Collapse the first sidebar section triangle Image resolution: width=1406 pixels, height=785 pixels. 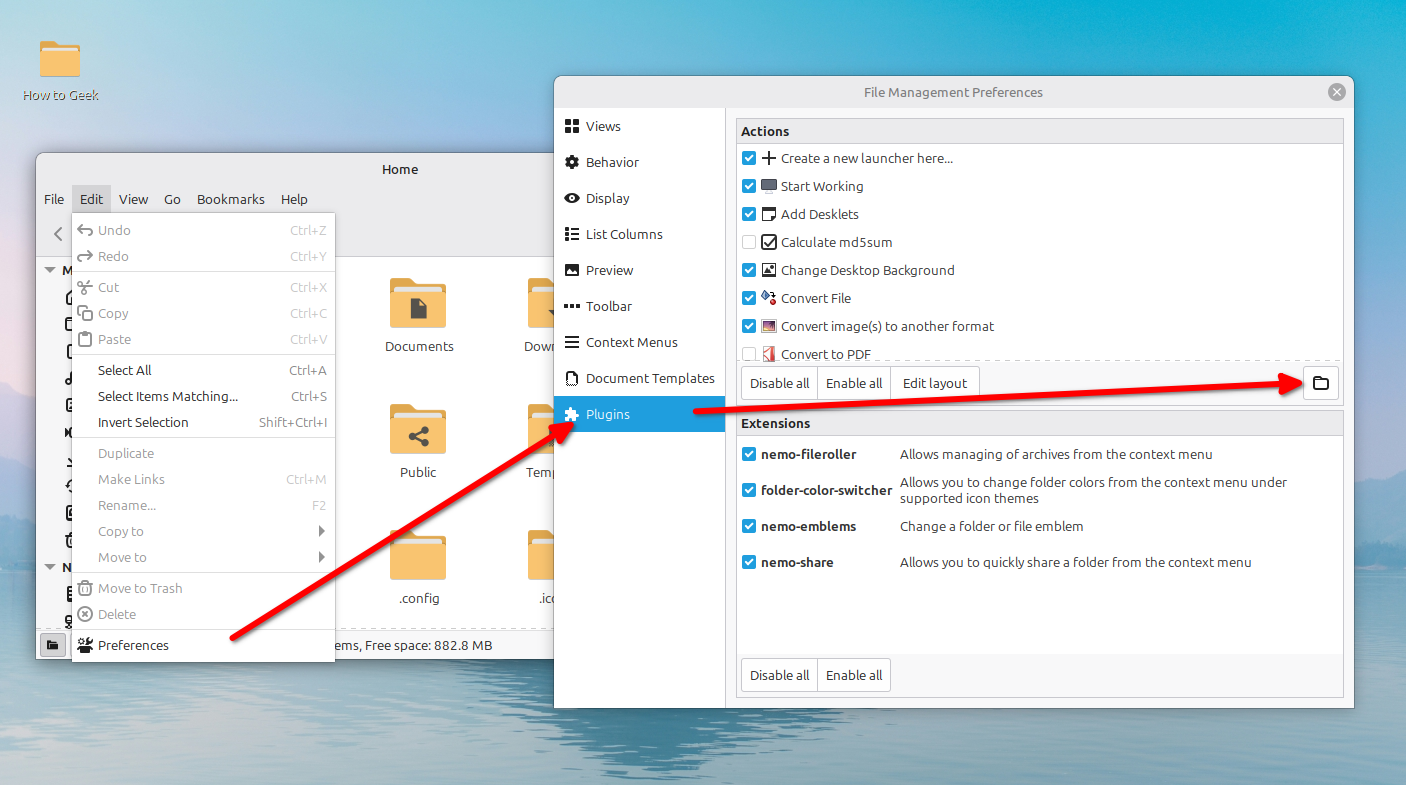(49, 270)
